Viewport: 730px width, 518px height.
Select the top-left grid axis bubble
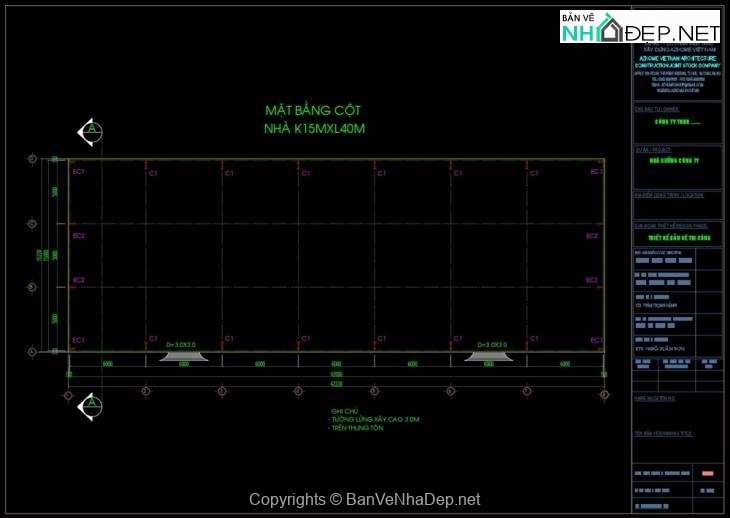(x=32, y=159)
